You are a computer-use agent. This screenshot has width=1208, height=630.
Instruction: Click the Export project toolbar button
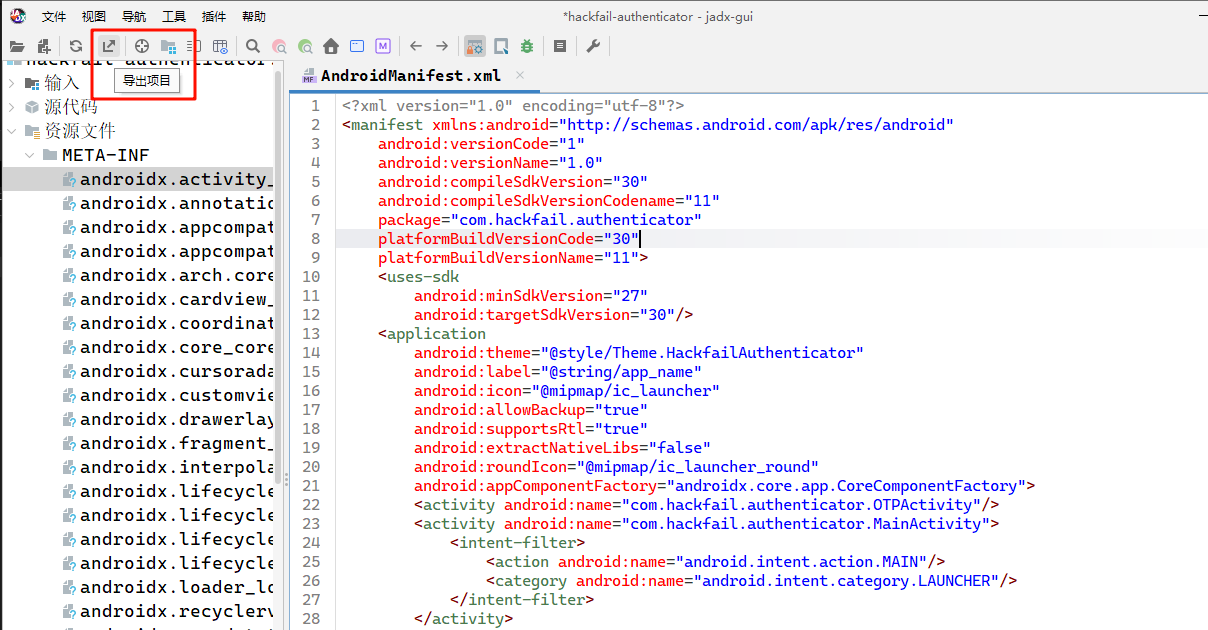pyautogui.click(x=109, y=46)
